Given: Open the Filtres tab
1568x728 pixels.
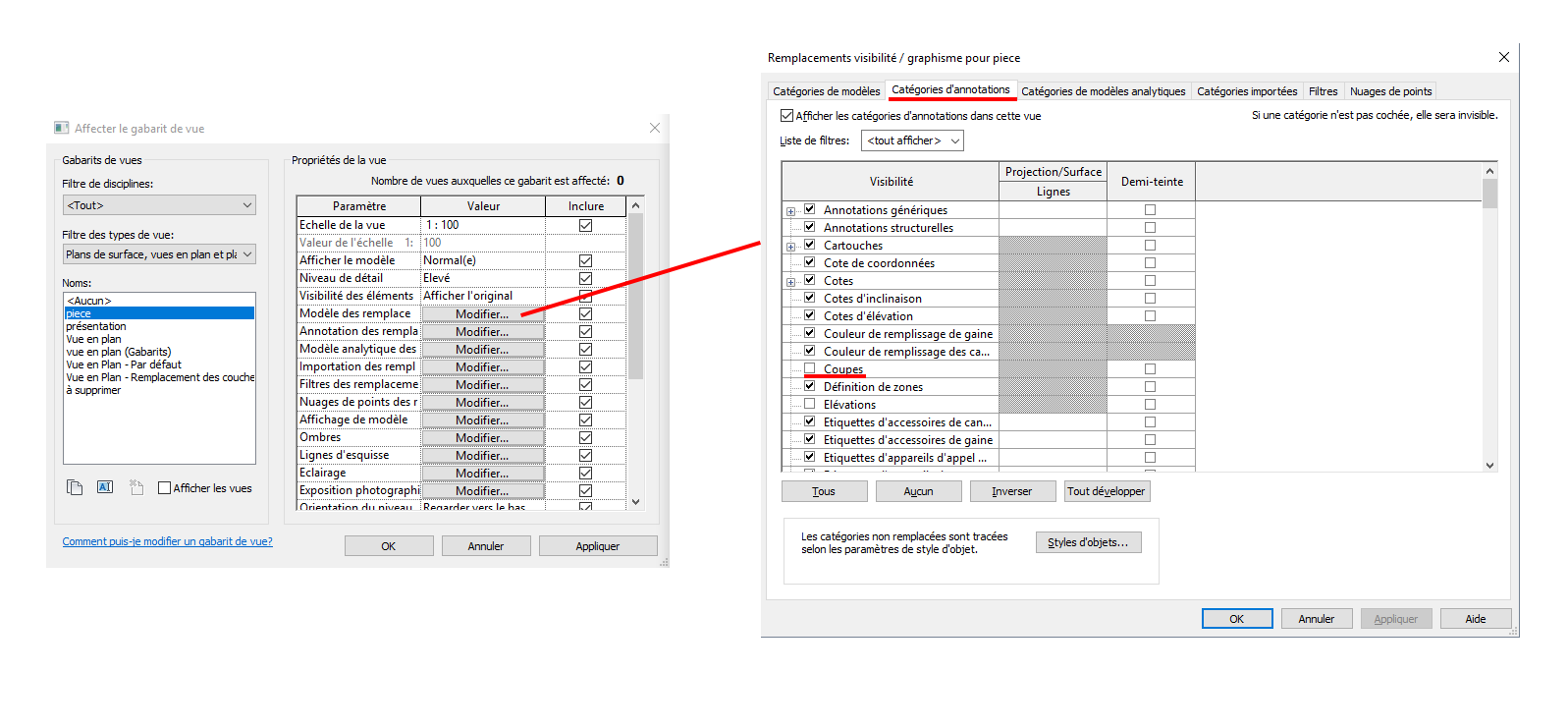Looking at the screenshot, I should click(1323, 91).
